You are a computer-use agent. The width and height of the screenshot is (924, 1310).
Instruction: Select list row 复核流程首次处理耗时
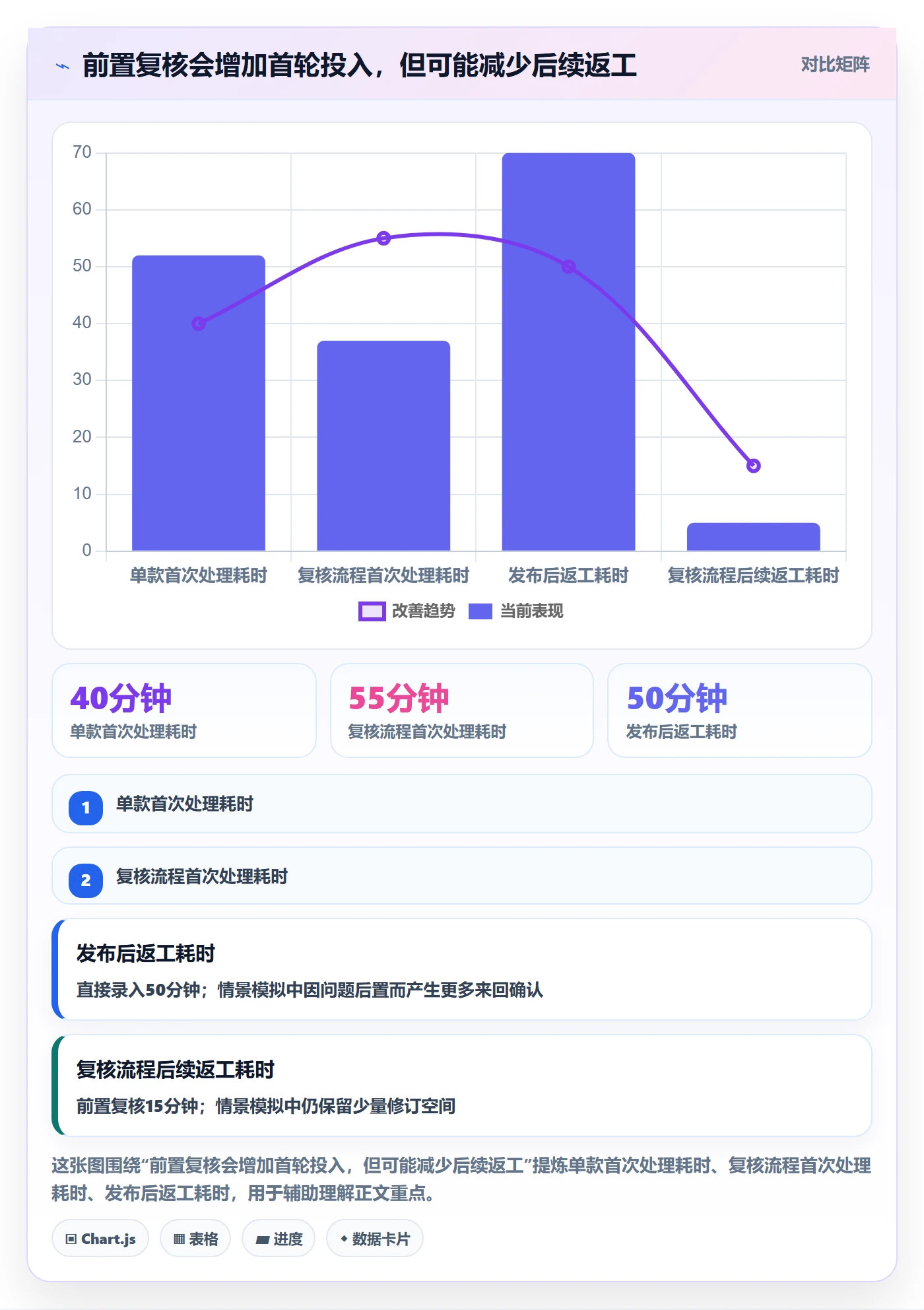462,876
